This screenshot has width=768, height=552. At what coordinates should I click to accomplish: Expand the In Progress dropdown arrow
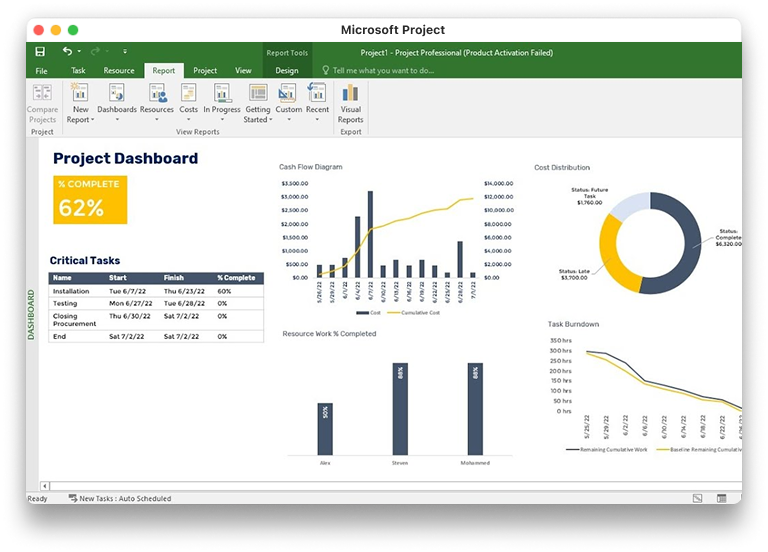(222, 120)
